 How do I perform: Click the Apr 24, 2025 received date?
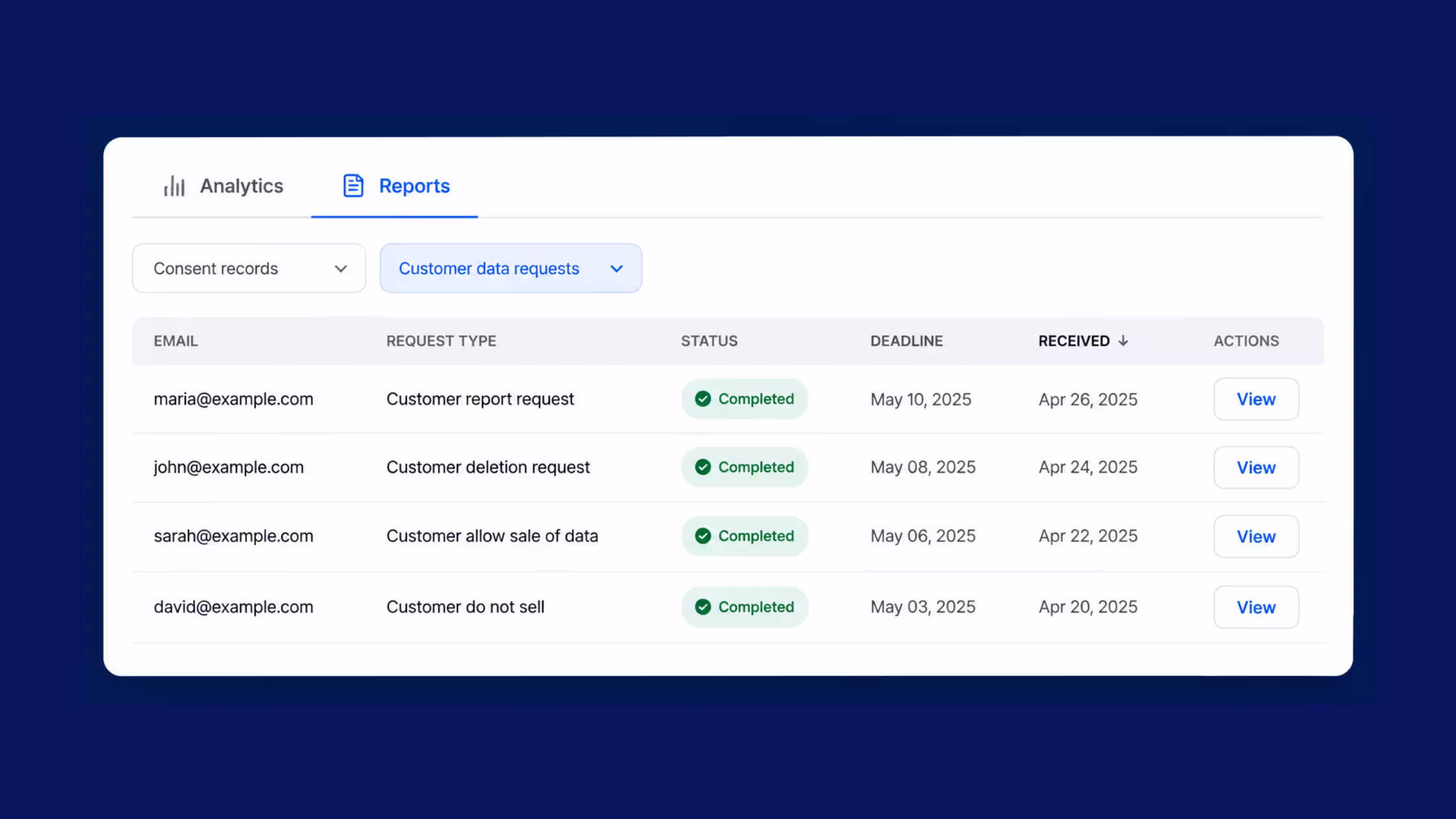1088,467
